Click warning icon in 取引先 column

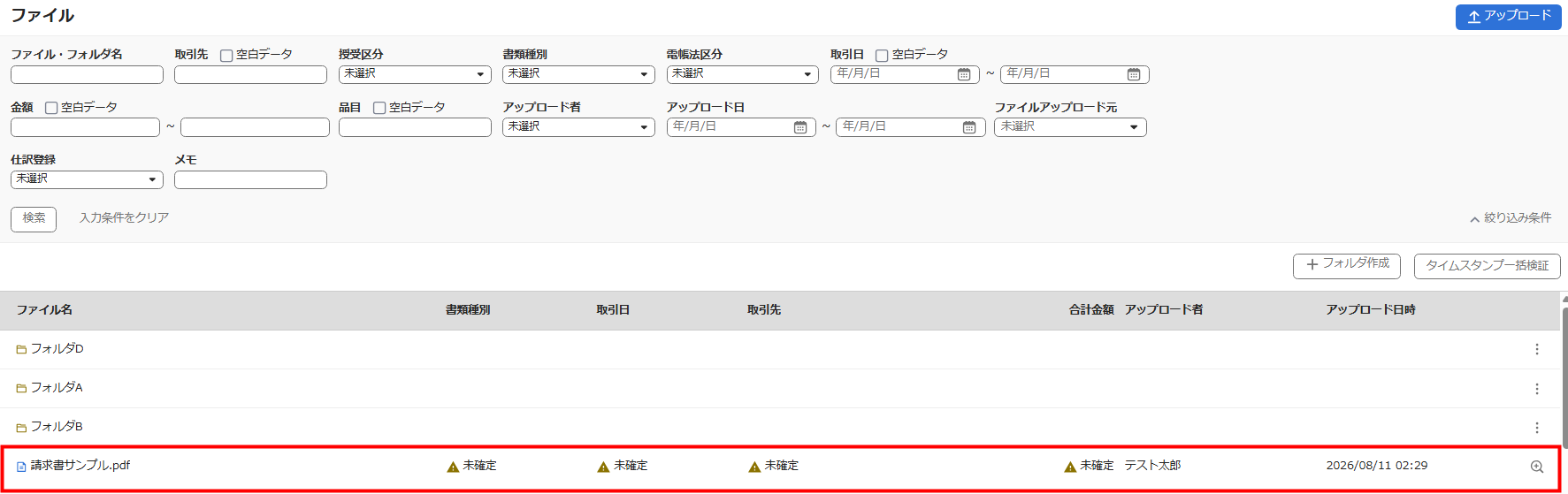(754, 467)
